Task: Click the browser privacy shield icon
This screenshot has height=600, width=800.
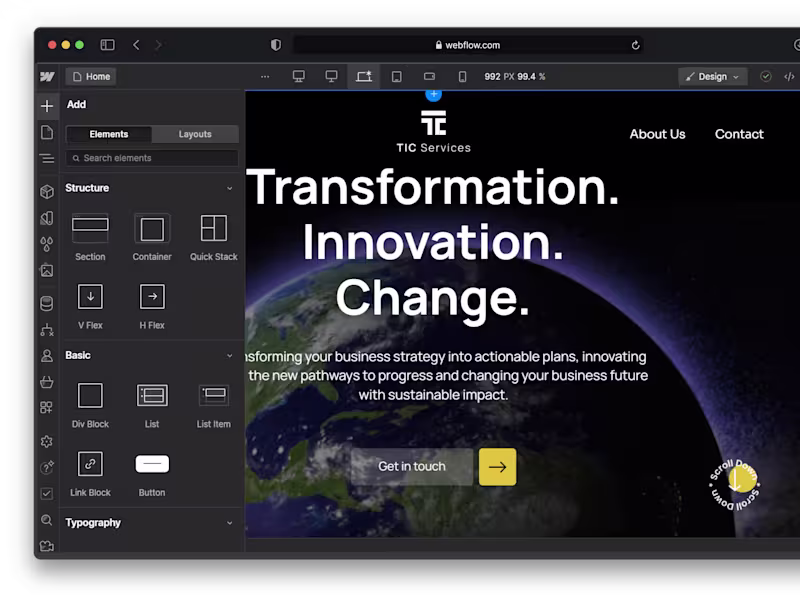Action: point(276,45)
